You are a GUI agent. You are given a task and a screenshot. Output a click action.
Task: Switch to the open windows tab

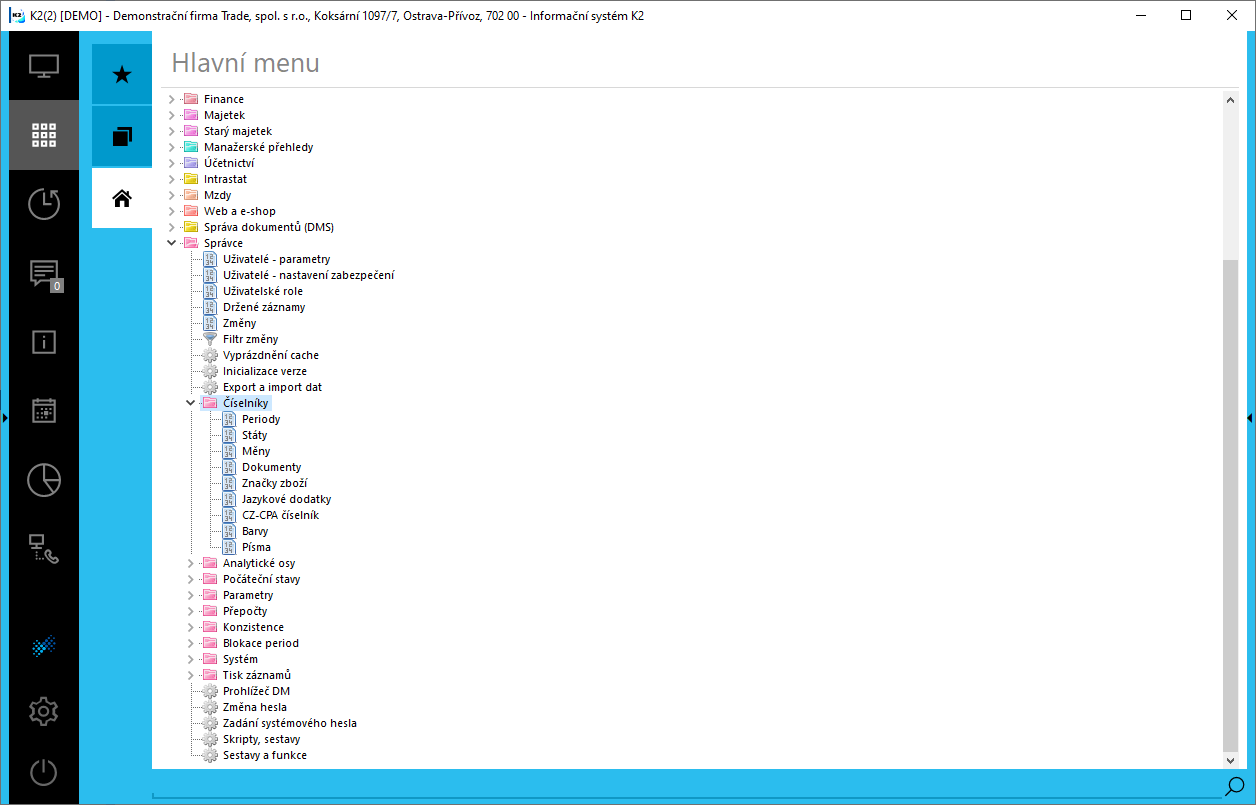click(122, 136)
